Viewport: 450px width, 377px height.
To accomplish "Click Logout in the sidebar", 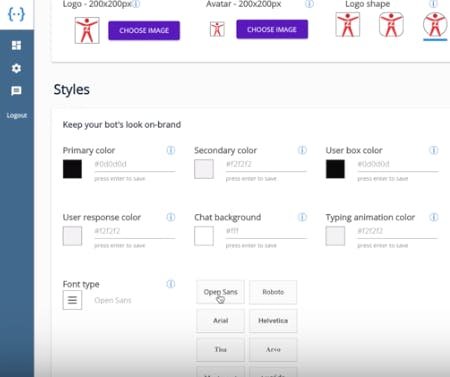I will [x=17, y=115].
